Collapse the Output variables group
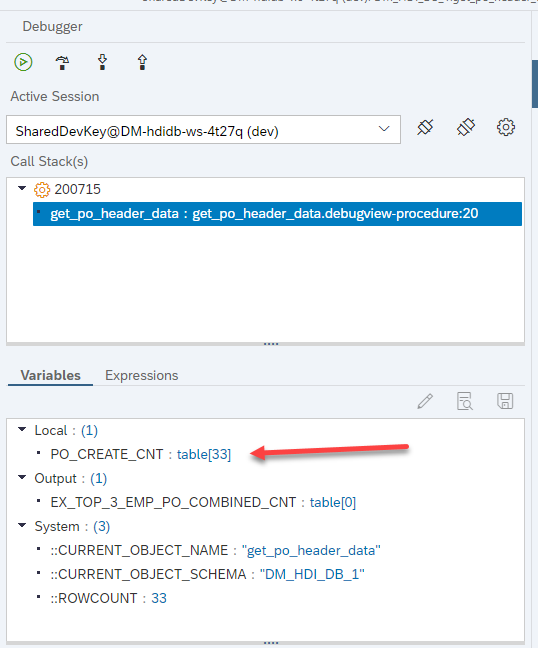Screen dimensions: 538x648 [x=22, y=478]
